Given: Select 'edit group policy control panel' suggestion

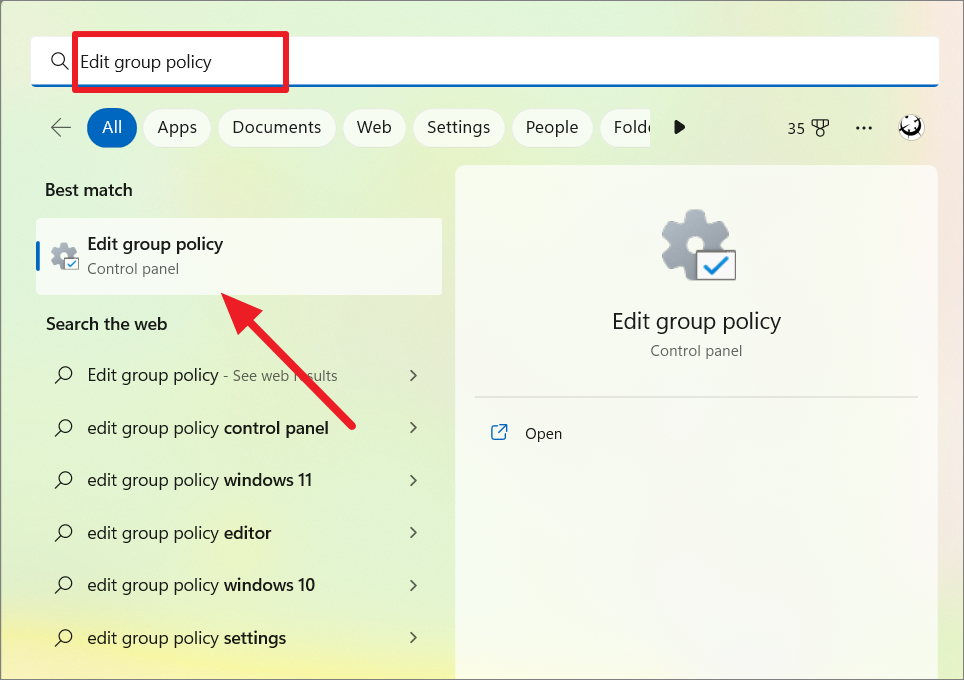Looking at the screenshot, I should pos(208,428).
